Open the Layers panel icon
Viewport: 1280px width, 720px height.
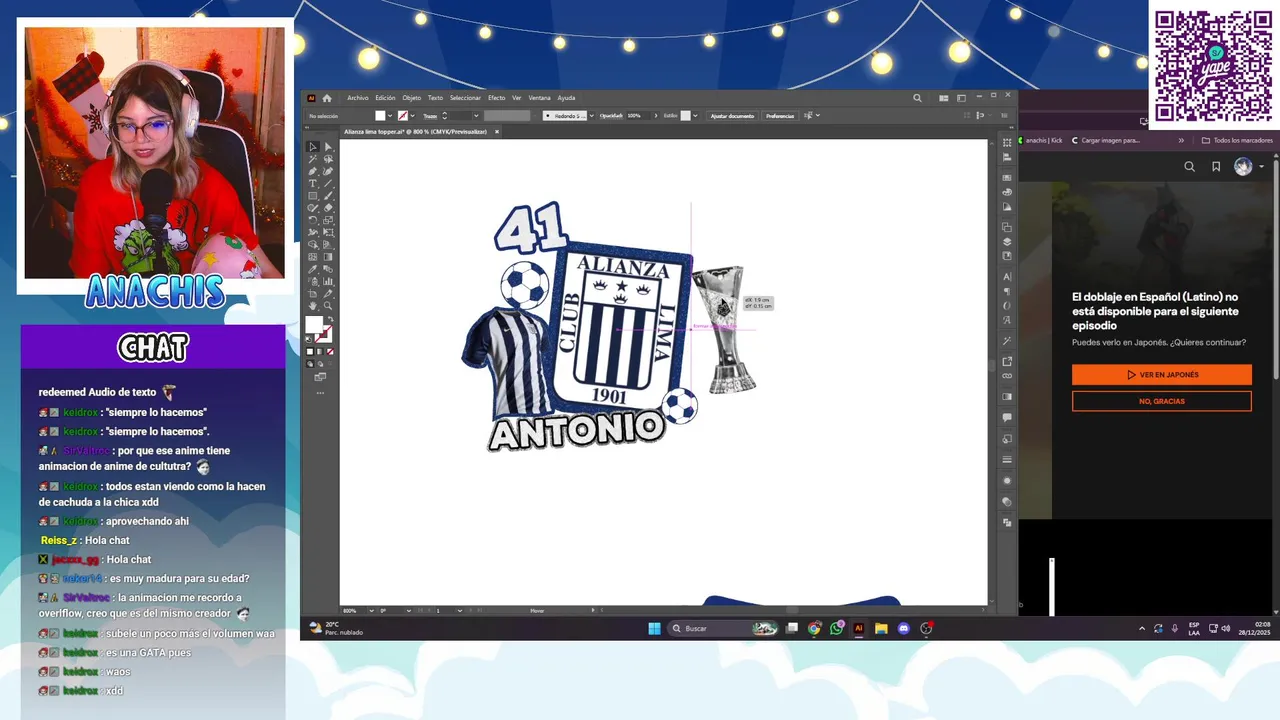click(x=1007, y=242)
